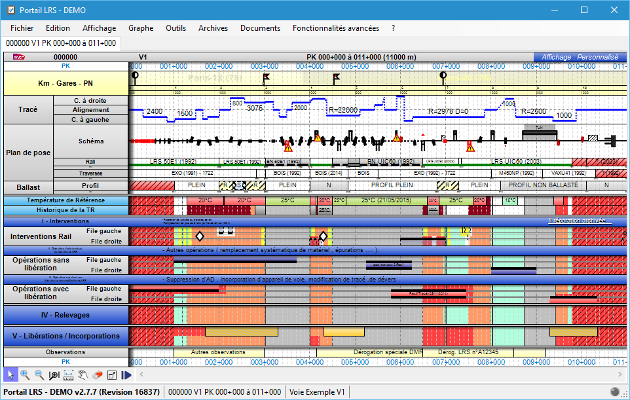Click the status indicator circle at bottom right
This screenshot has height=400, width=630.
(616, 391)
